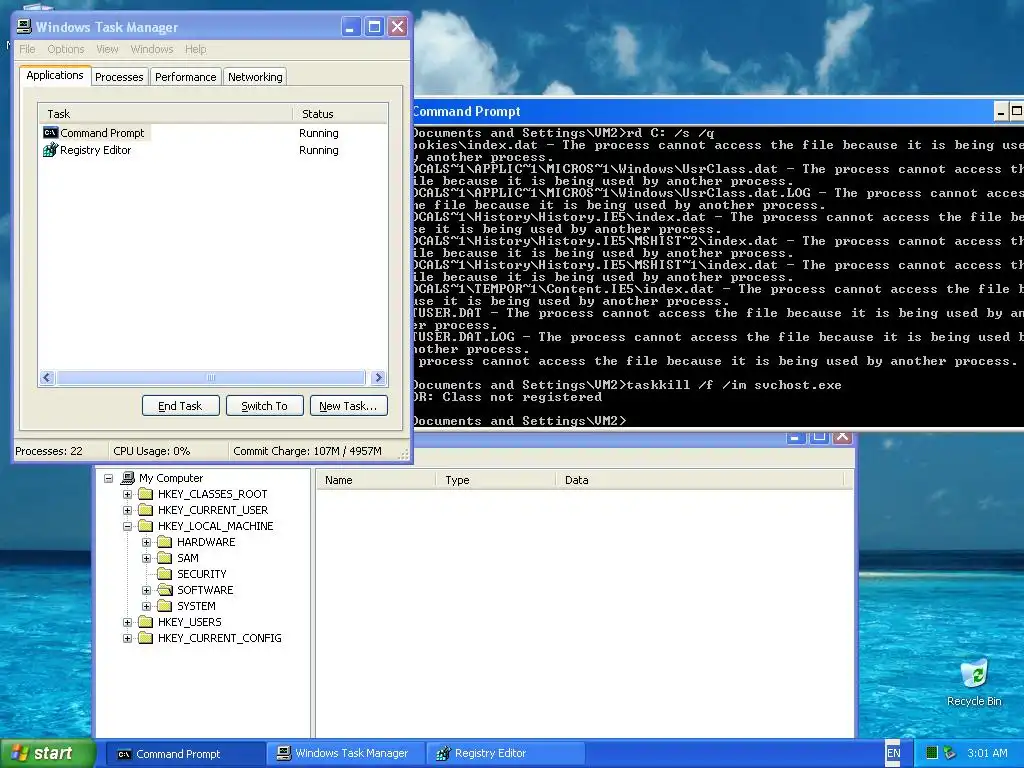
Task: Click the Start button
Action: pyautogui.click(x=47, y=754)
